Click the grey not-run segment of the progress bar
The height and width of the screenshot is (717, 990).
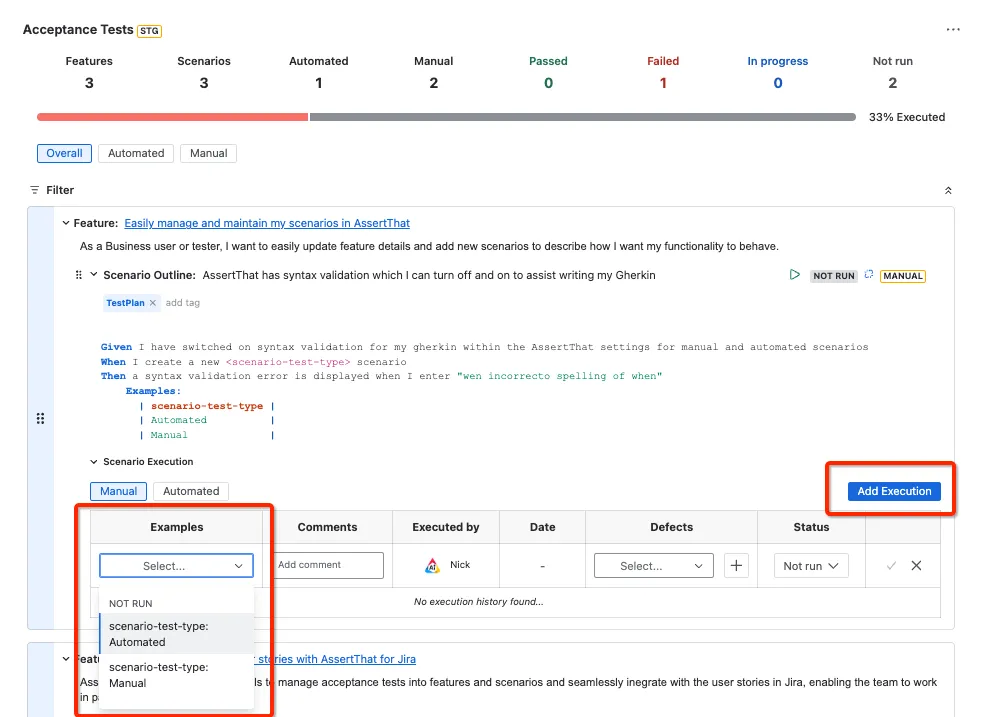coord(583,117)
